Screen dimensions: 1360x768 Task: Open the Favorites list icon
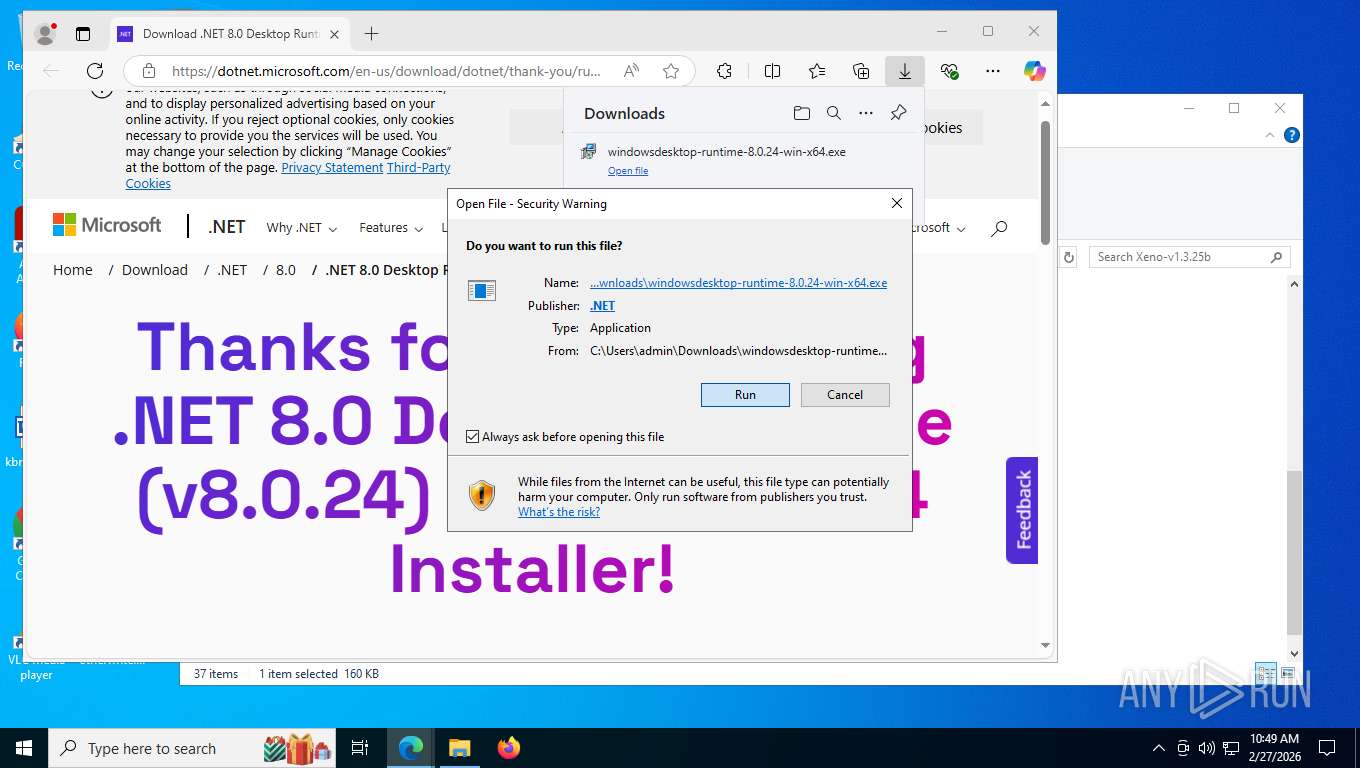tap(817, 71)
